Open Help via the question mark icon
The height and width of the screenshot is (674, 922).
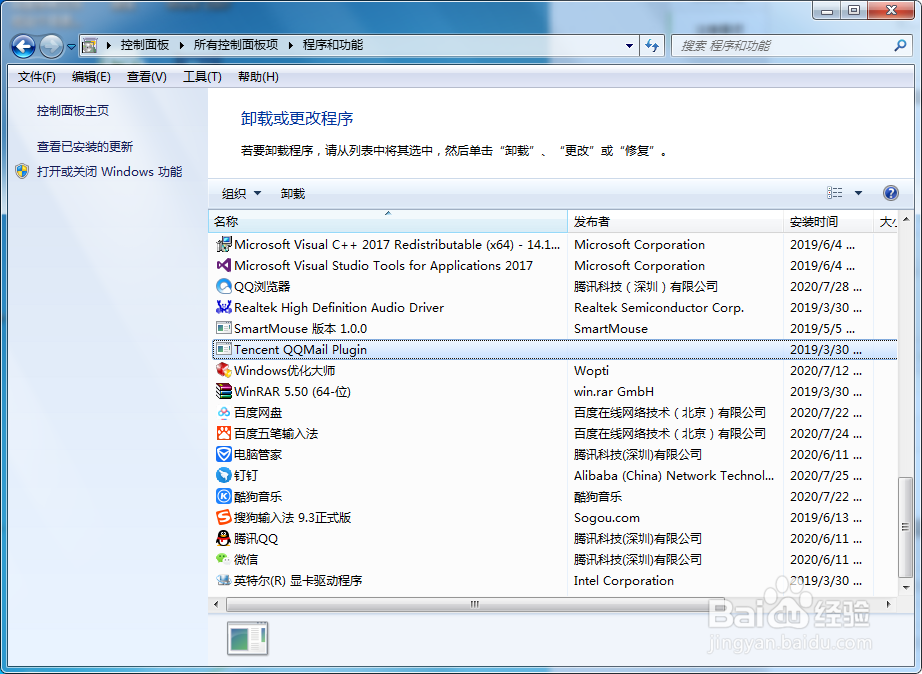889,192
